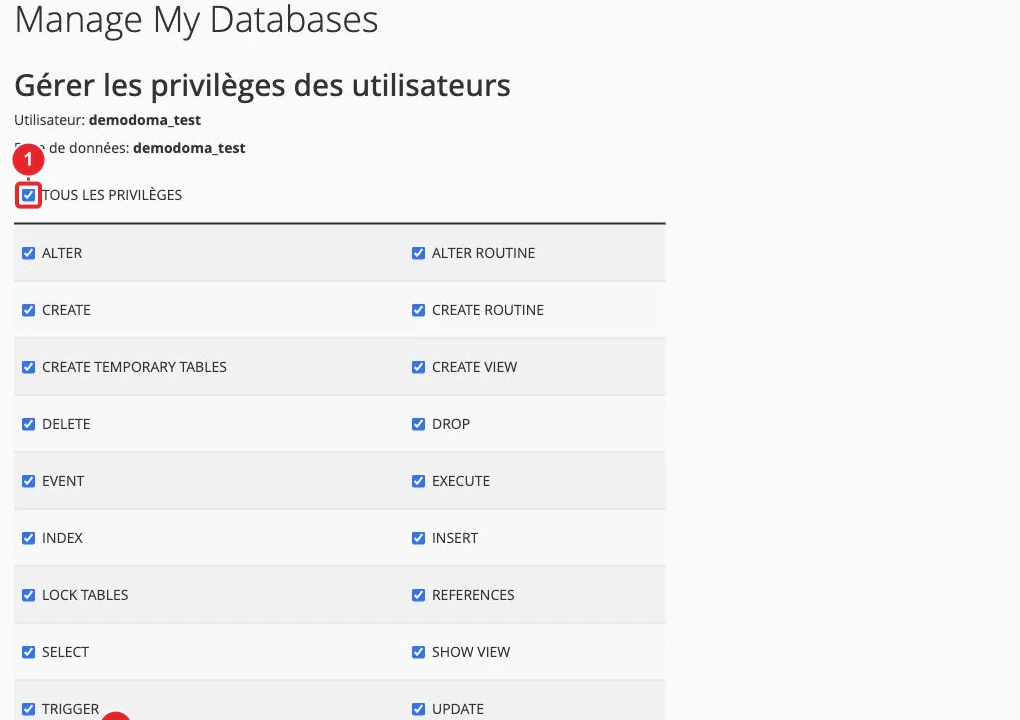Click the SHOW VIEW label text

click(x=471, y=652)
